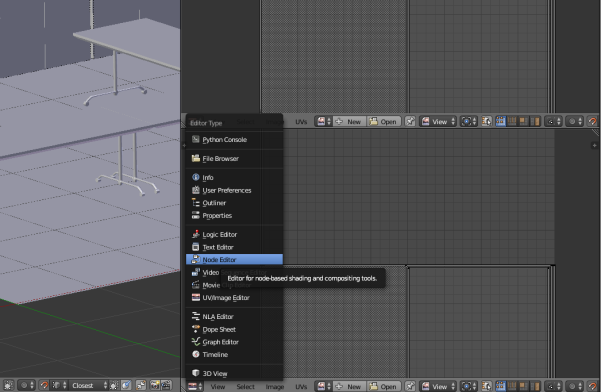Open snap element dropdown in 3D view header
This screenshot has width=601, height=392.
pos(59,385)
